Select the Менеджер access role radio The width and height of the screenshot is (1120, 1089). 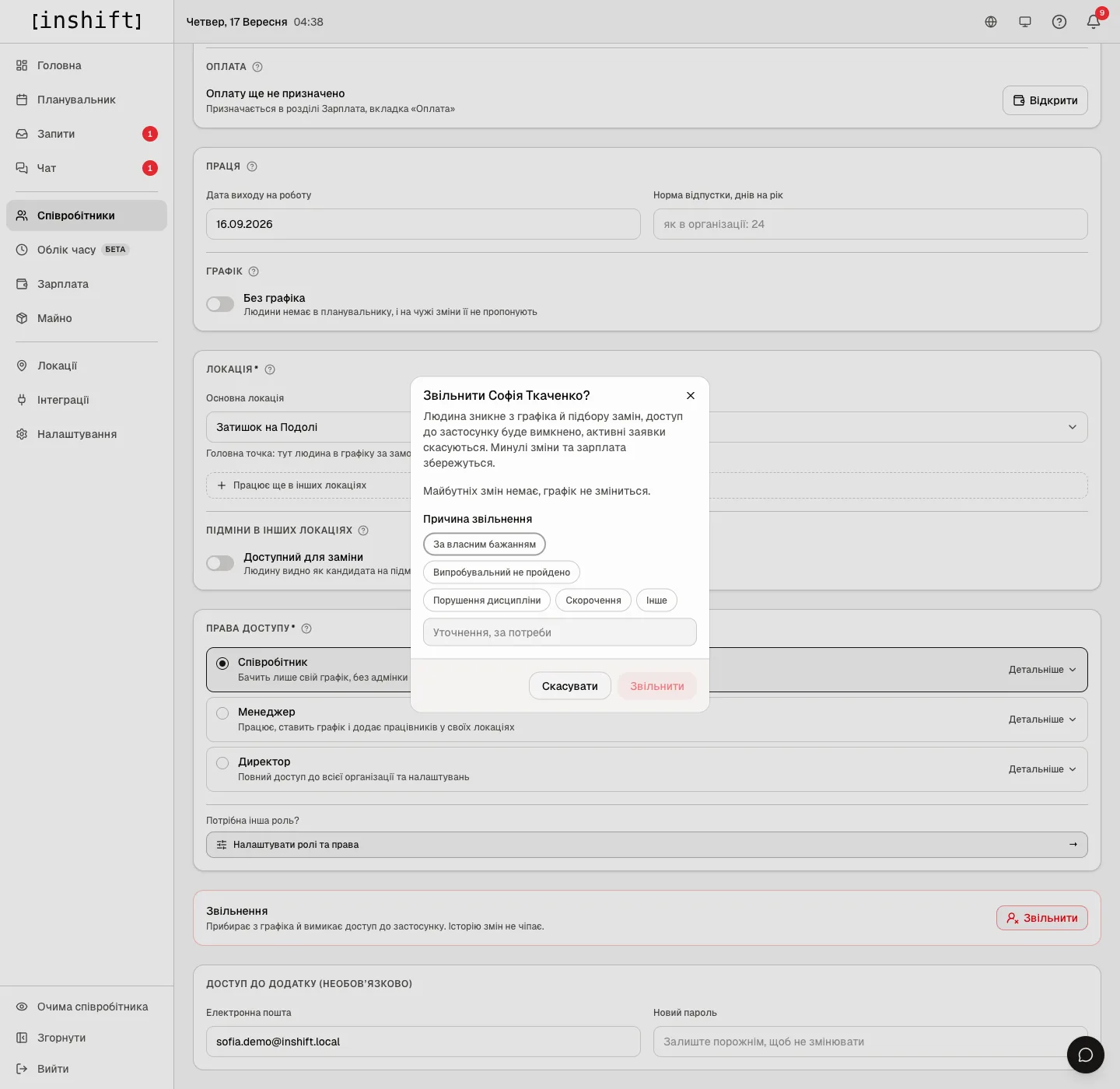point(222,713)
